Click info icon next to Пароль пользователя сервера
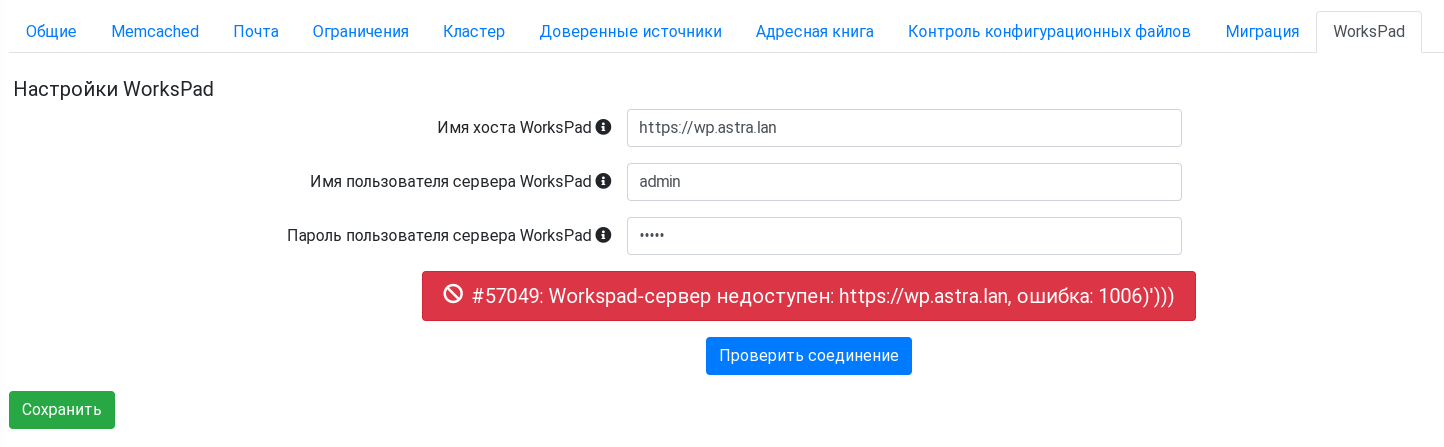 603,236
